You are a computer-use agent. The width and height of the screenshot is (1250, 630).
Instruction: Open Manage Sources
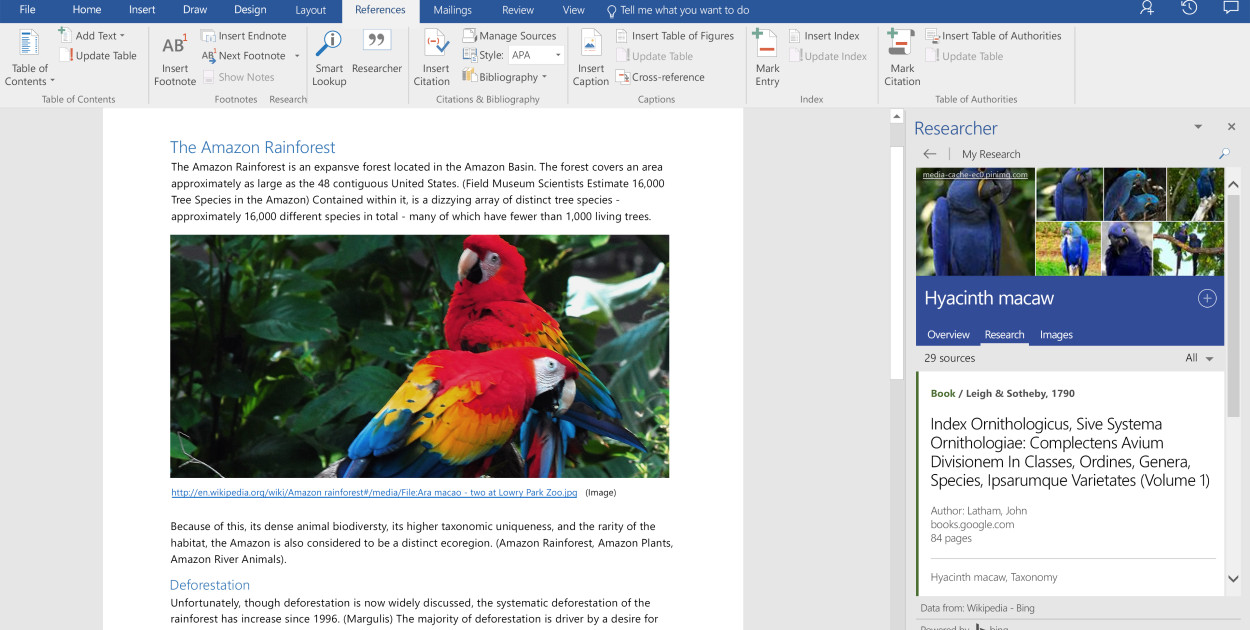point(510,36)
